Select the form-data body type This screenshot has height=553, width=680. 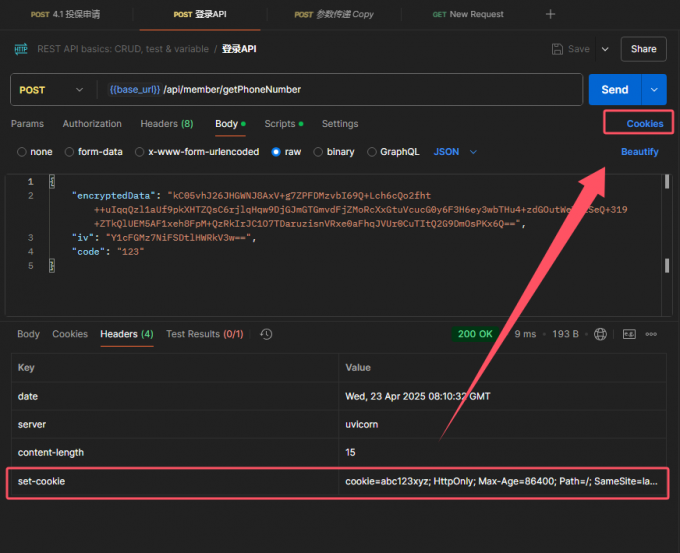(69, 152)
